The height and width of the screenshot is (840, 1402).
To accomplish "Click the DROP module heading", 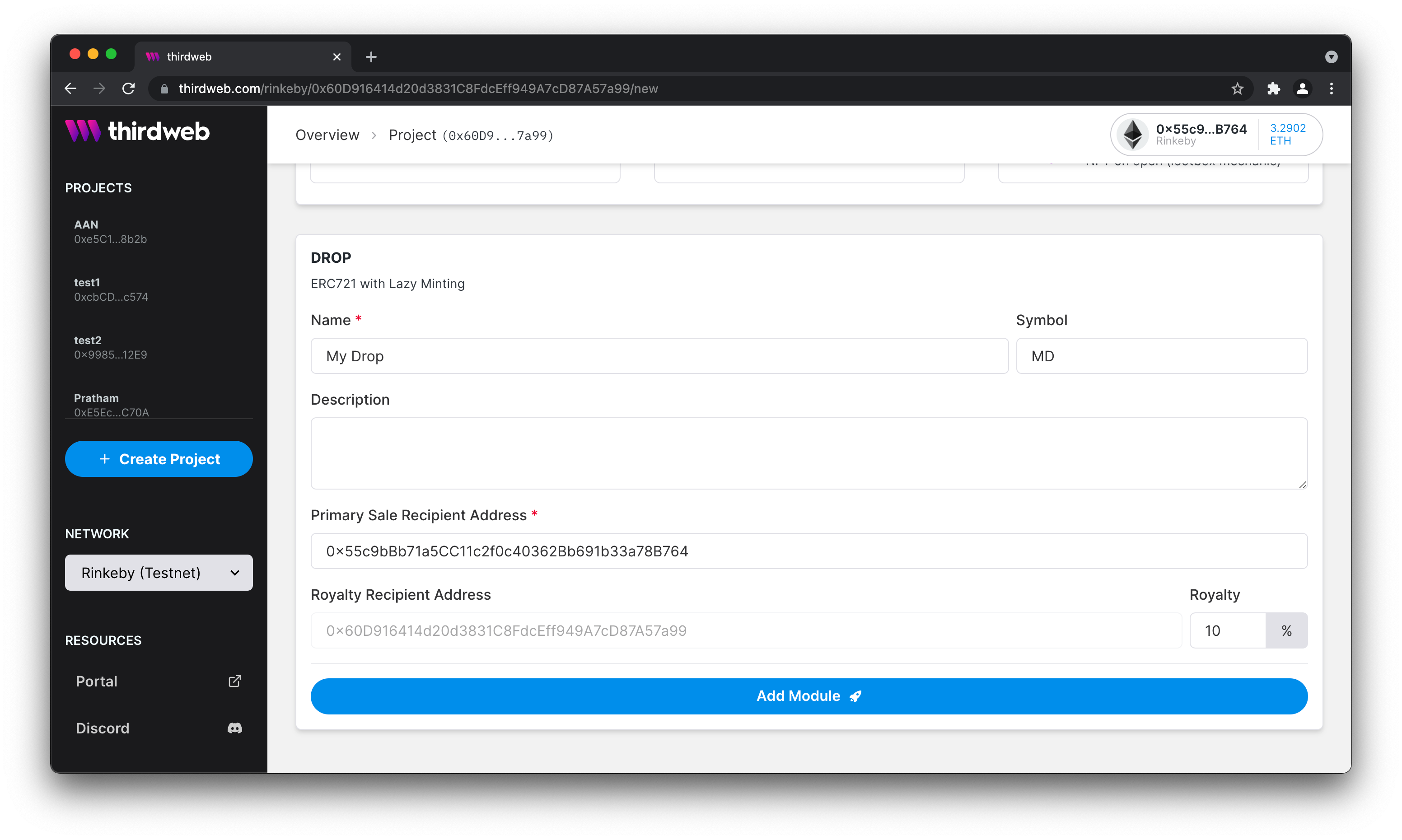I will [x=331, y=257].
